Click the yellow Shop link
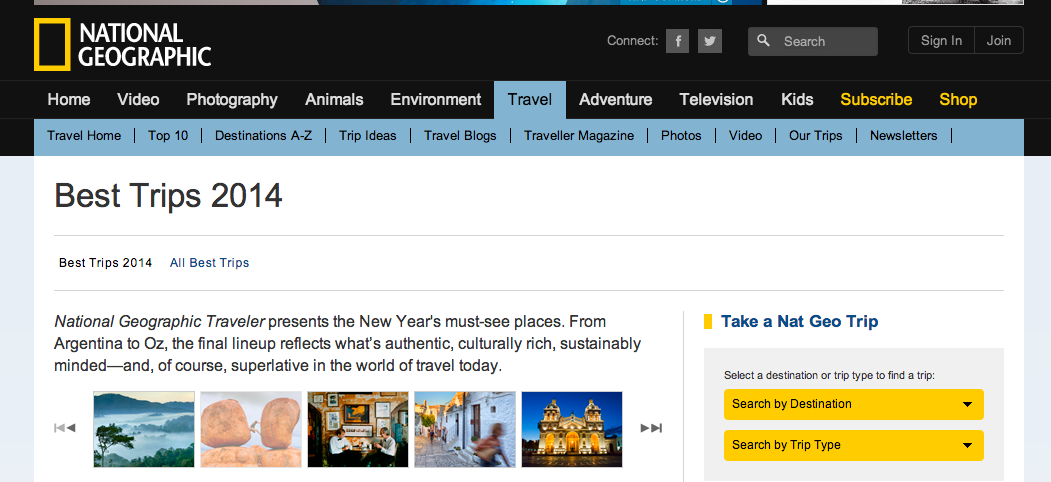 (958, 100)
